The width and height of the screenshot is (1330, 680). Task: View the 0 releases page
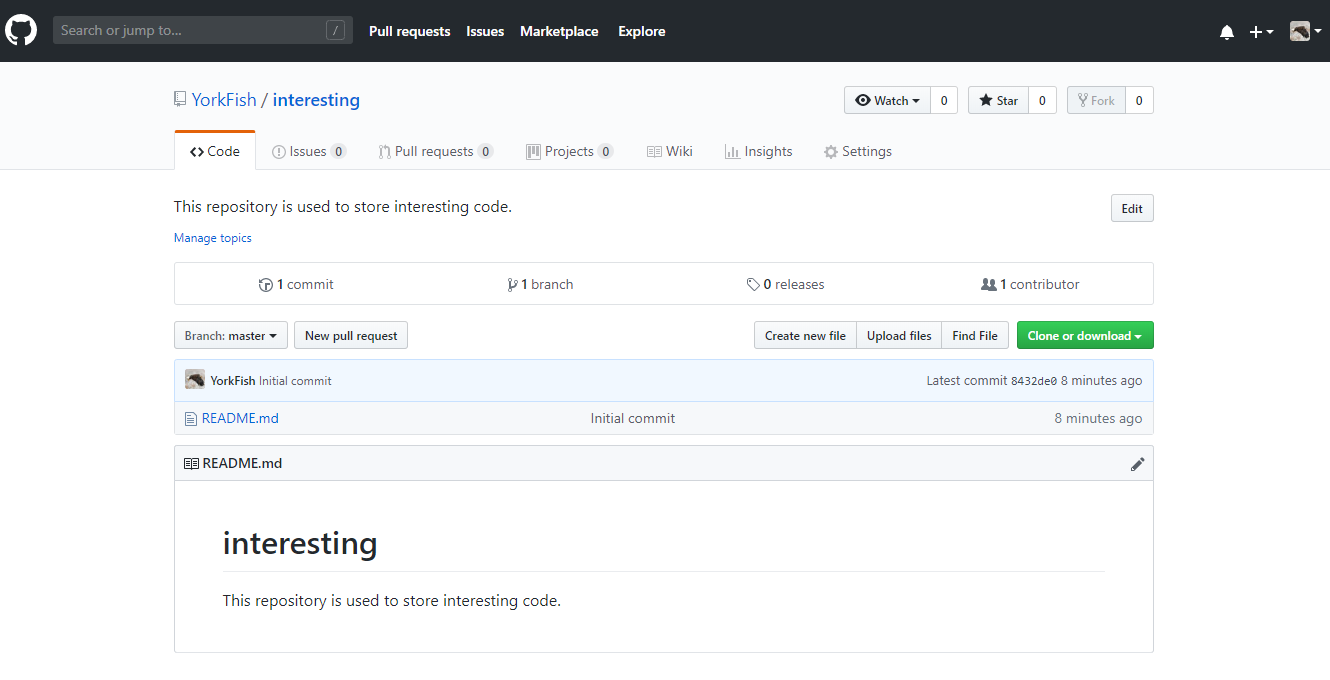click(x=786, y=284)
